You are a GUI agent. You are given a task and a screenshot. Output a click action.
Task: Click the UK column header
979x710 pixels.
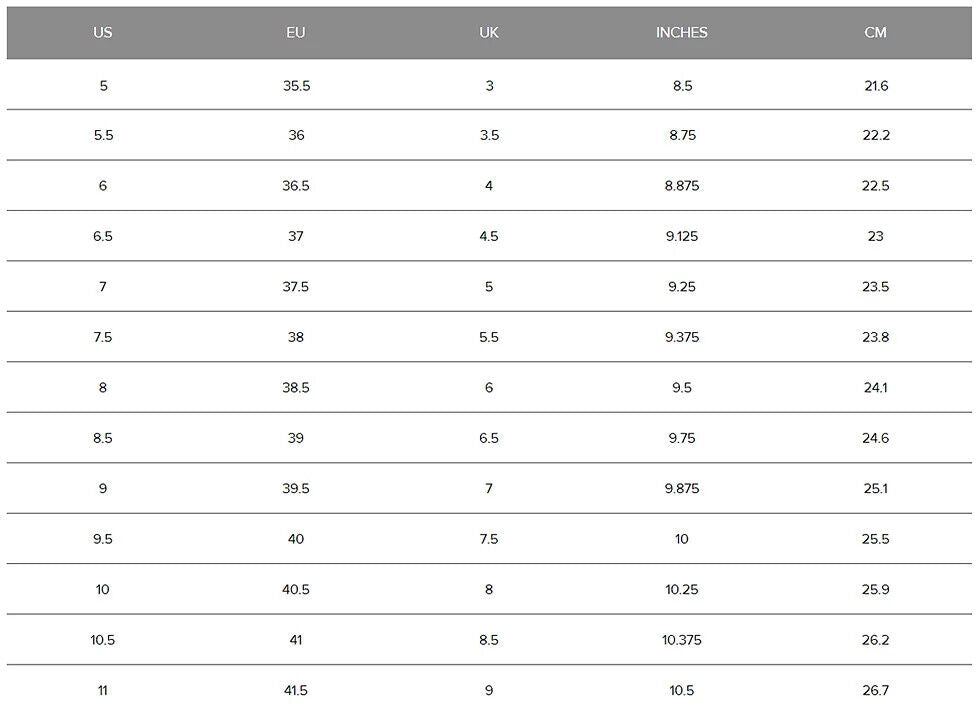489,33
